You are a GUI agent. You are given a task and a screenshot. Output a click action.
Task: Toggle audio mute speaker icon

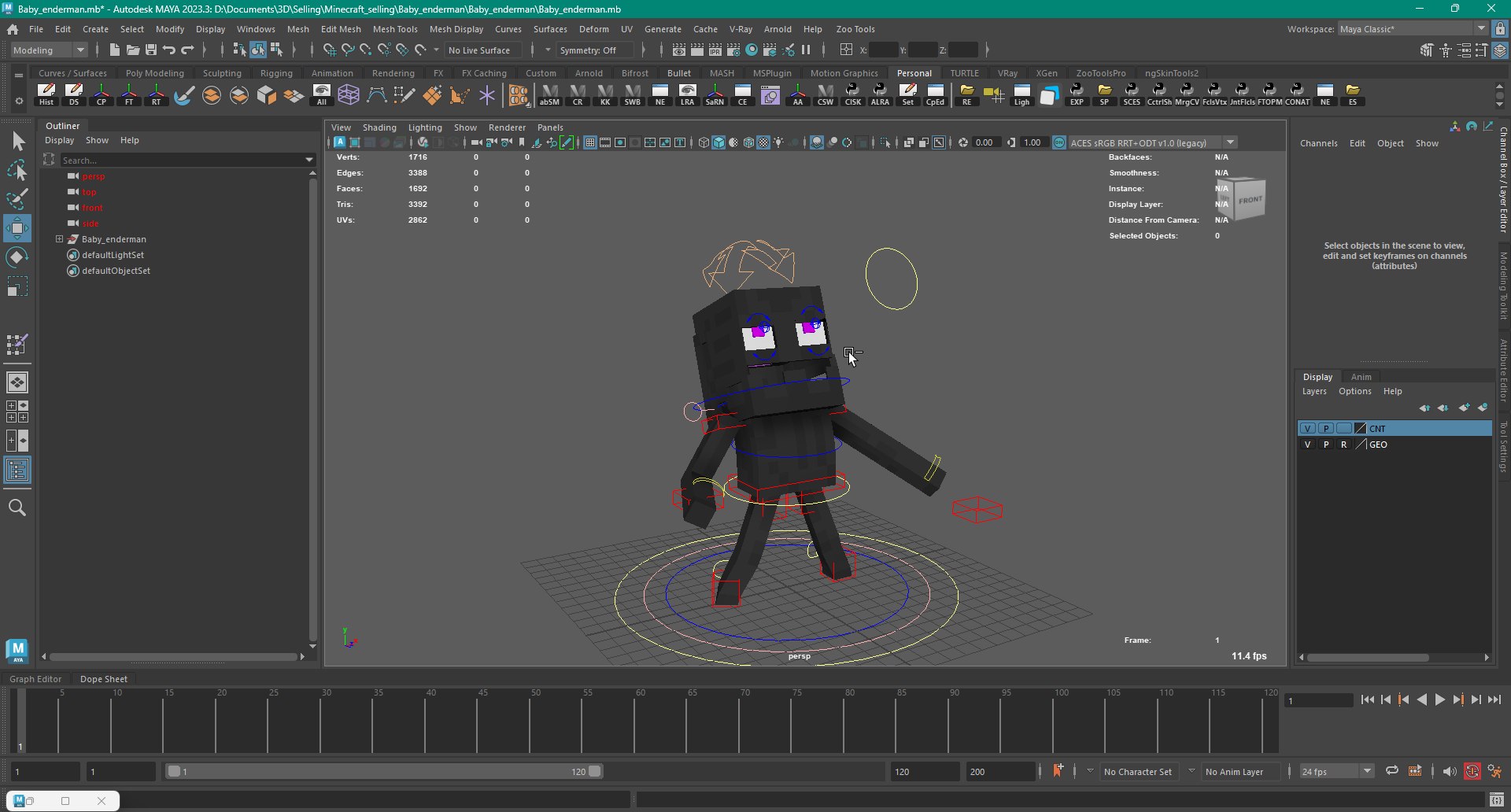coord(1450,771)
